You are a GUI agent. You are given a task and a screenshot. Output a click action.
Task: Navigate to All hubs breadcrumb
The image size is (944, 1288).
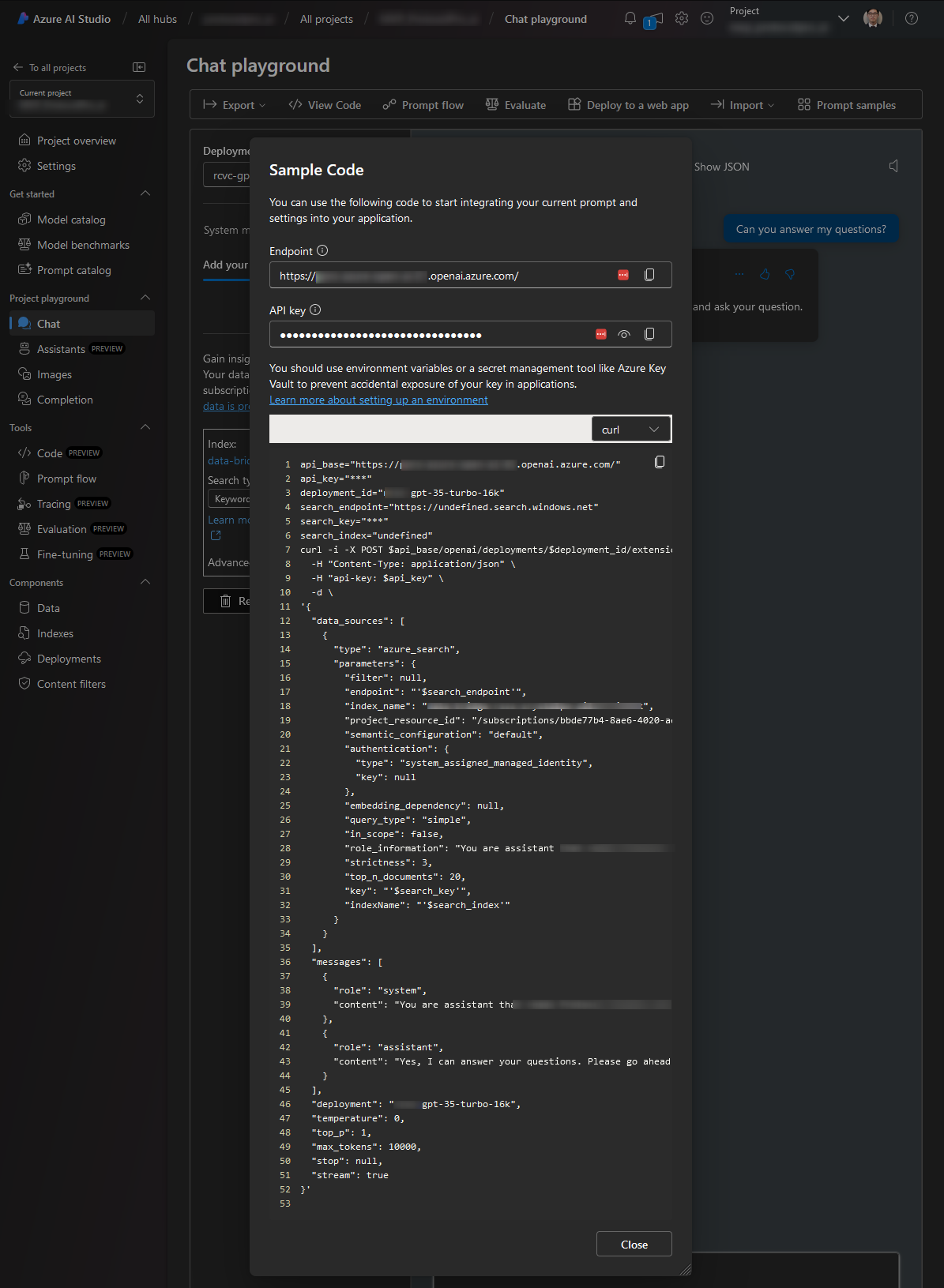[x=157, y=19]
